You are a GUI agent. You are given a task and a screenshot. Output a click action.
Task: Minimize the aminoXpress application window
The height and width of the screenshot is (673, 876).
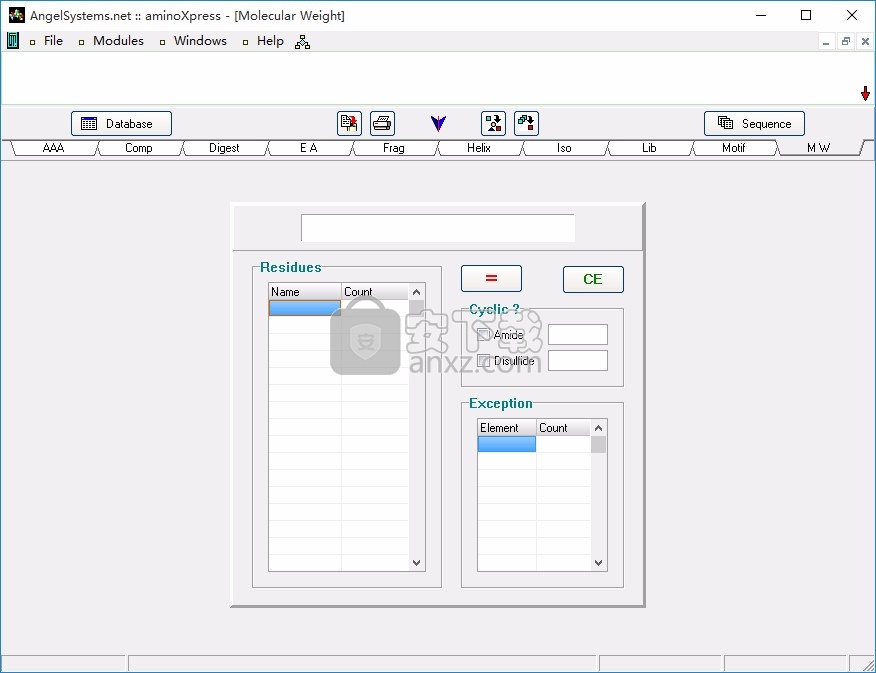[761, 15]
